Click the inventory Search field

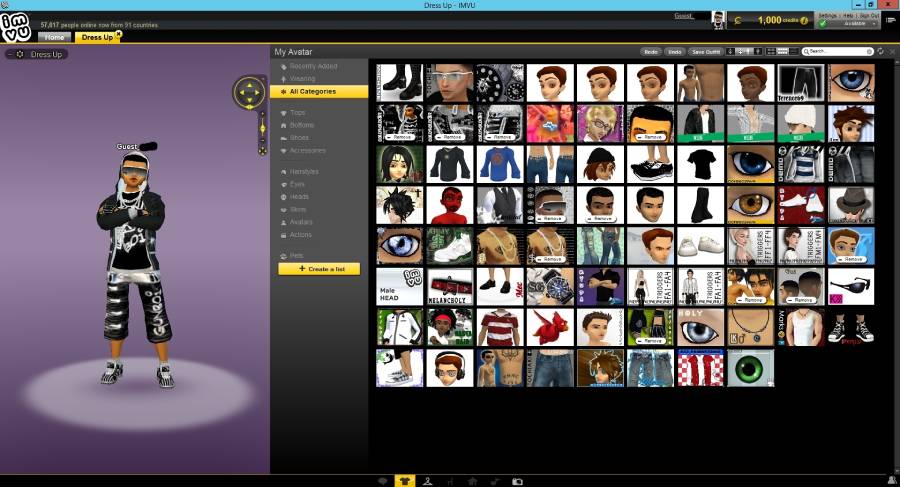pos(837,52)
